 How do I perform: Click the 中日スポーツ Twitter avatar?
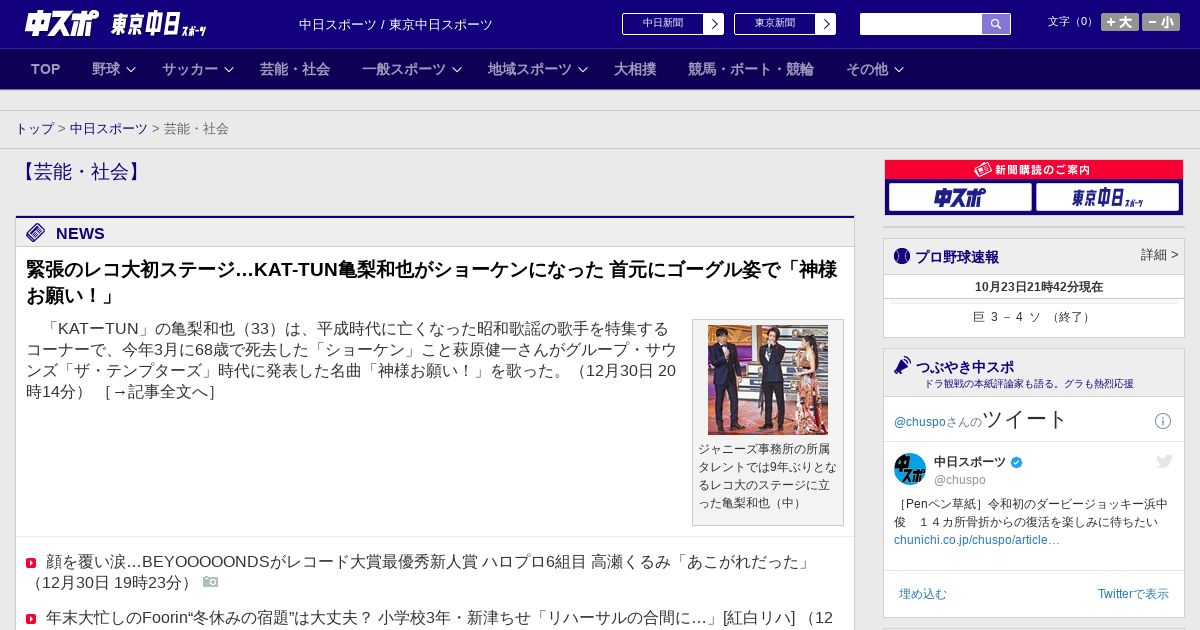tap(910, 469)
